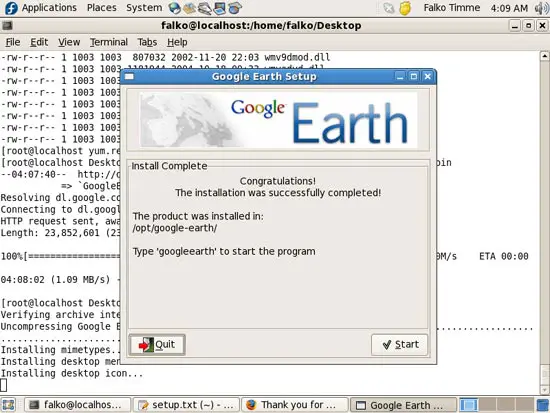Screen dimensions: 550x413
Task: Click the Falko Timme user name in panel
Action: pyautogui.click(x=452, y=8)
